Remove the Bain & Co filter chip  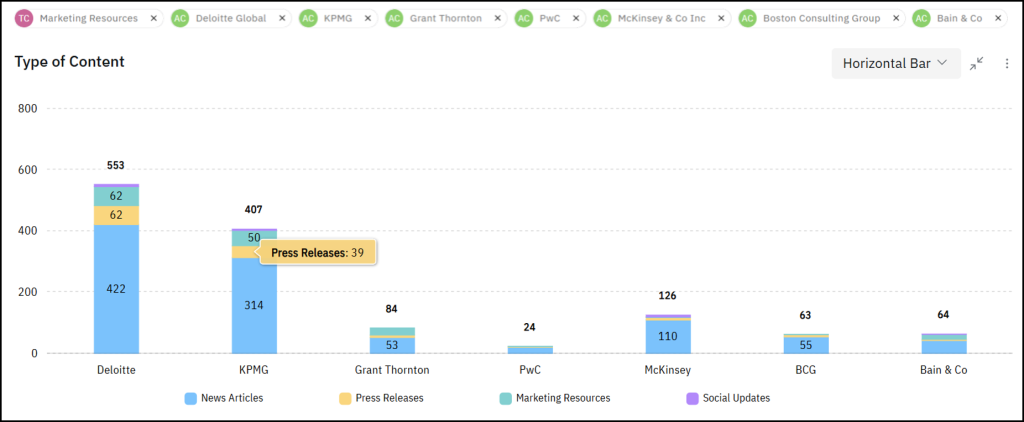click(x=998, y=18)
